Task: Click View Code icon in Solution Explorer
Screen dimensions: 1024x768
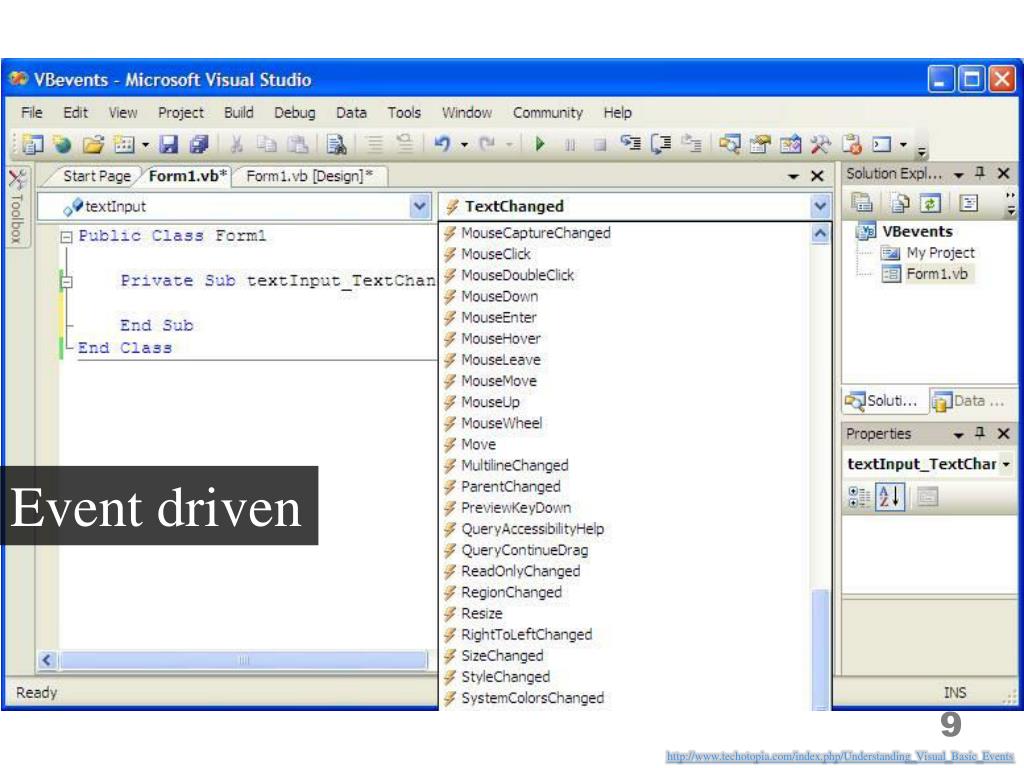Action: pos(968,204)
